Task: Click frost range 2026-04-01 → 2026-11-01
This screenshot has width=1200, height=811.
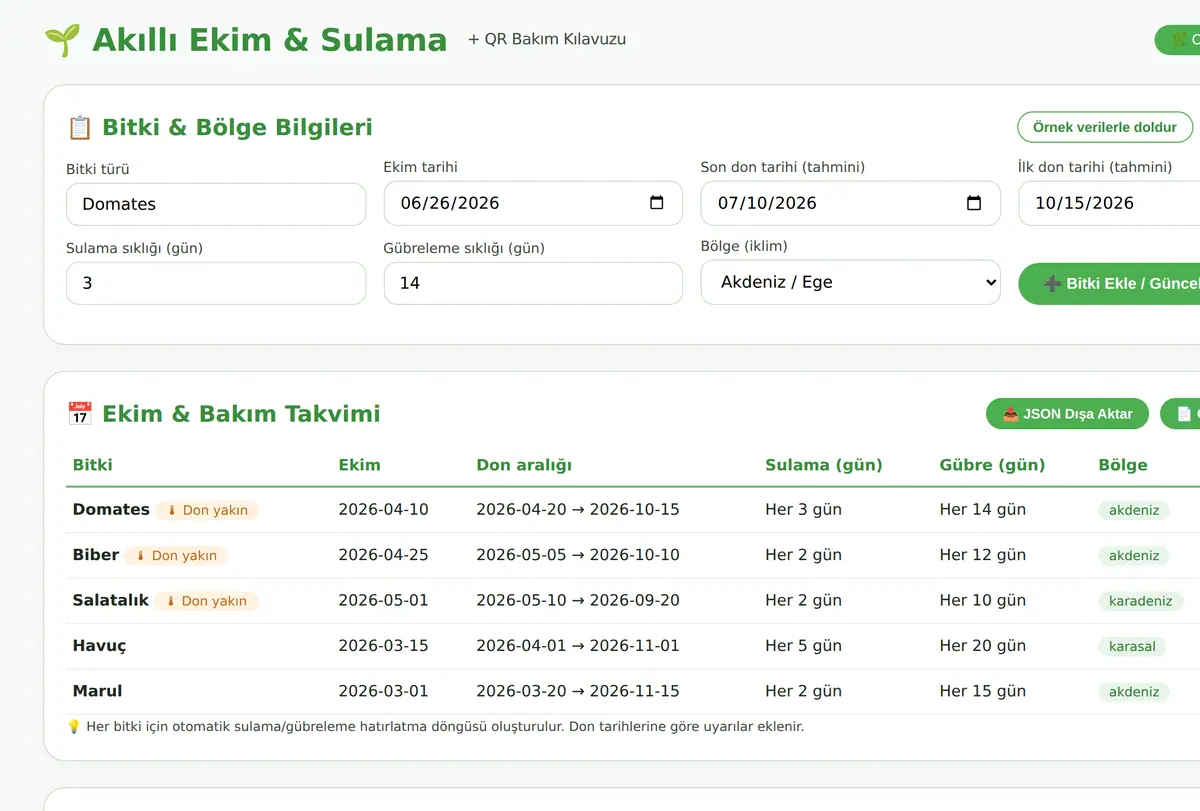Action: point(578,646)
